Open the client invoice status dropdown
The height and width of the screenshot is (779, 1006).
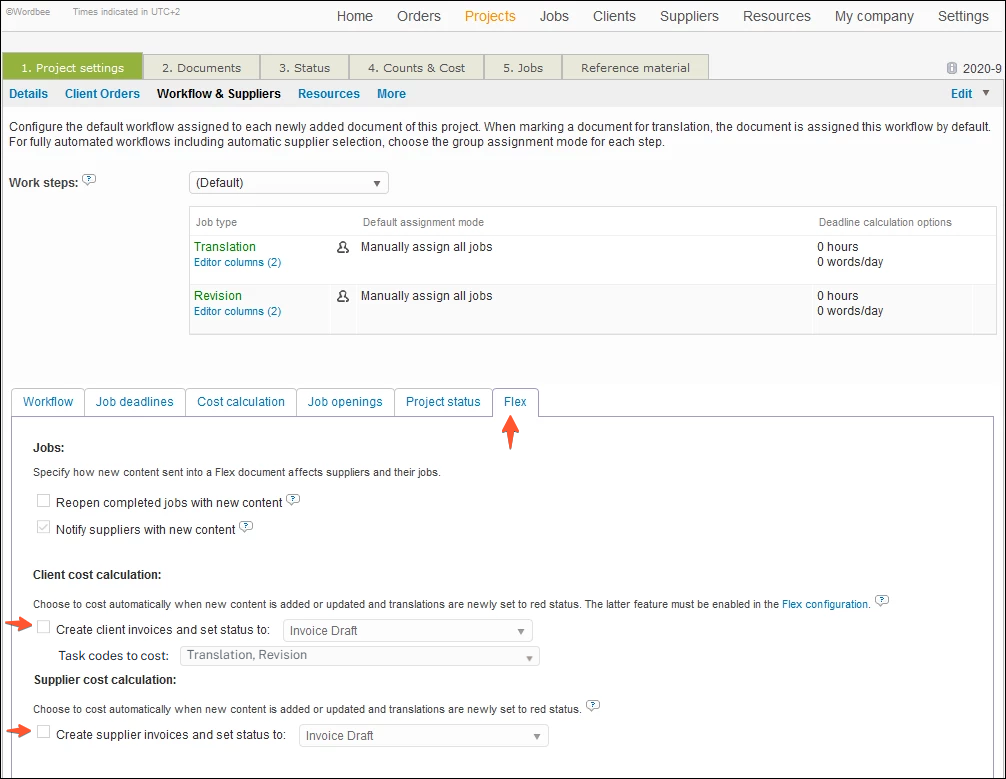point(408,631)
